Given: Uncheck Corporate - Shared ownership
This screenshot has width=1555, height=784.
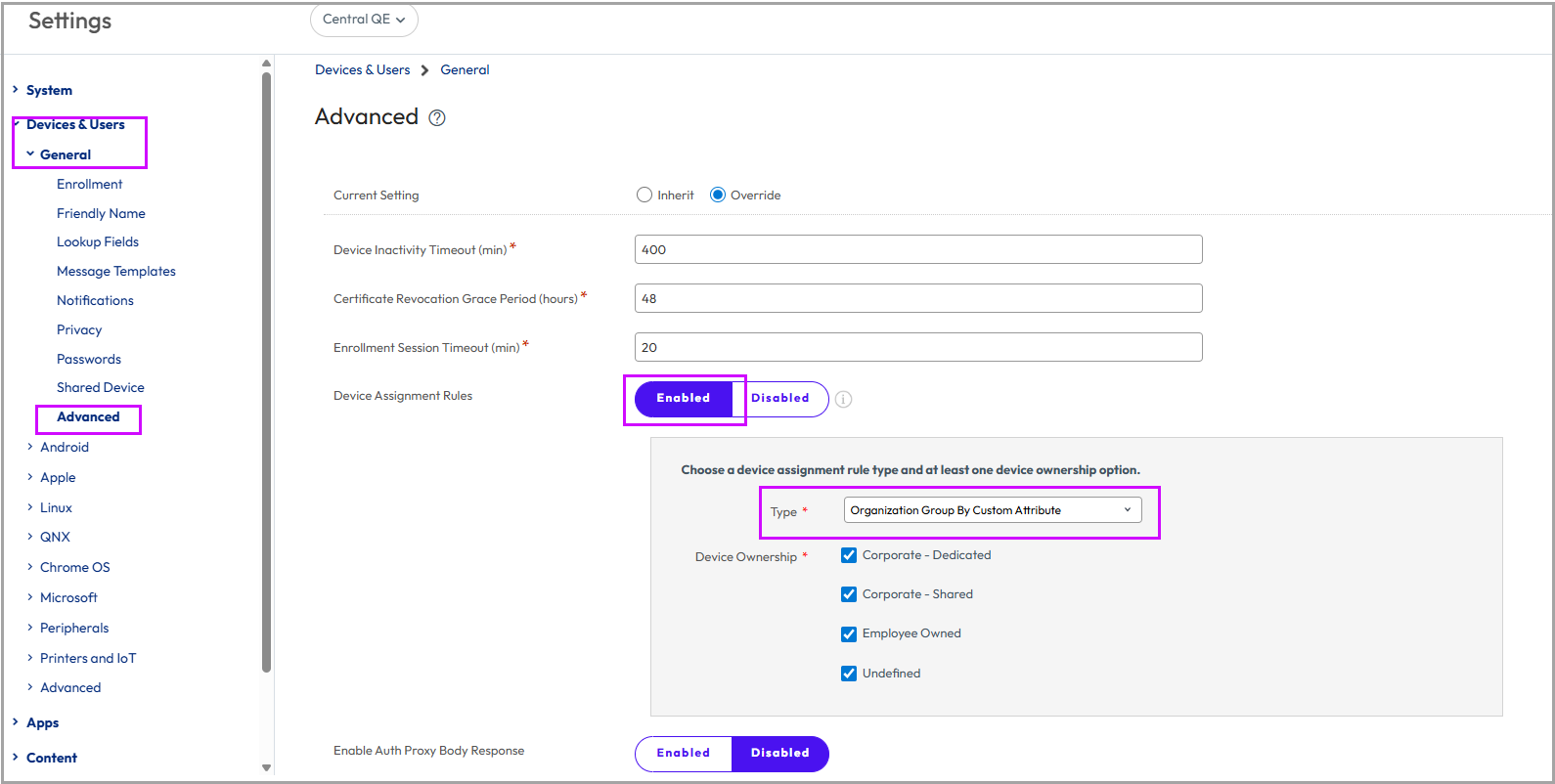Looking at the screenshot, I should (849, 594).
